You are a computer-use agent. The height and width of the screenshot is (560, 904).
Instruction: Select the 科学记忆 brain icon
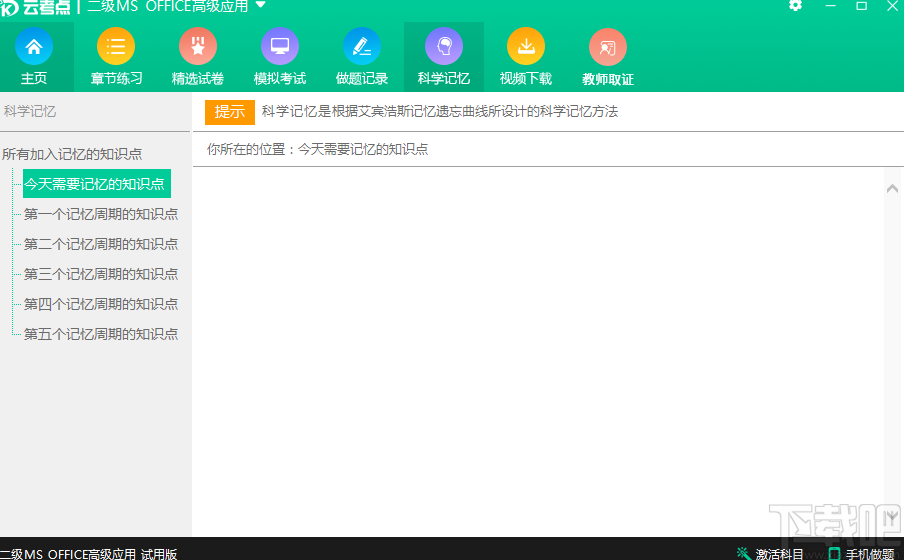[444, 46]
